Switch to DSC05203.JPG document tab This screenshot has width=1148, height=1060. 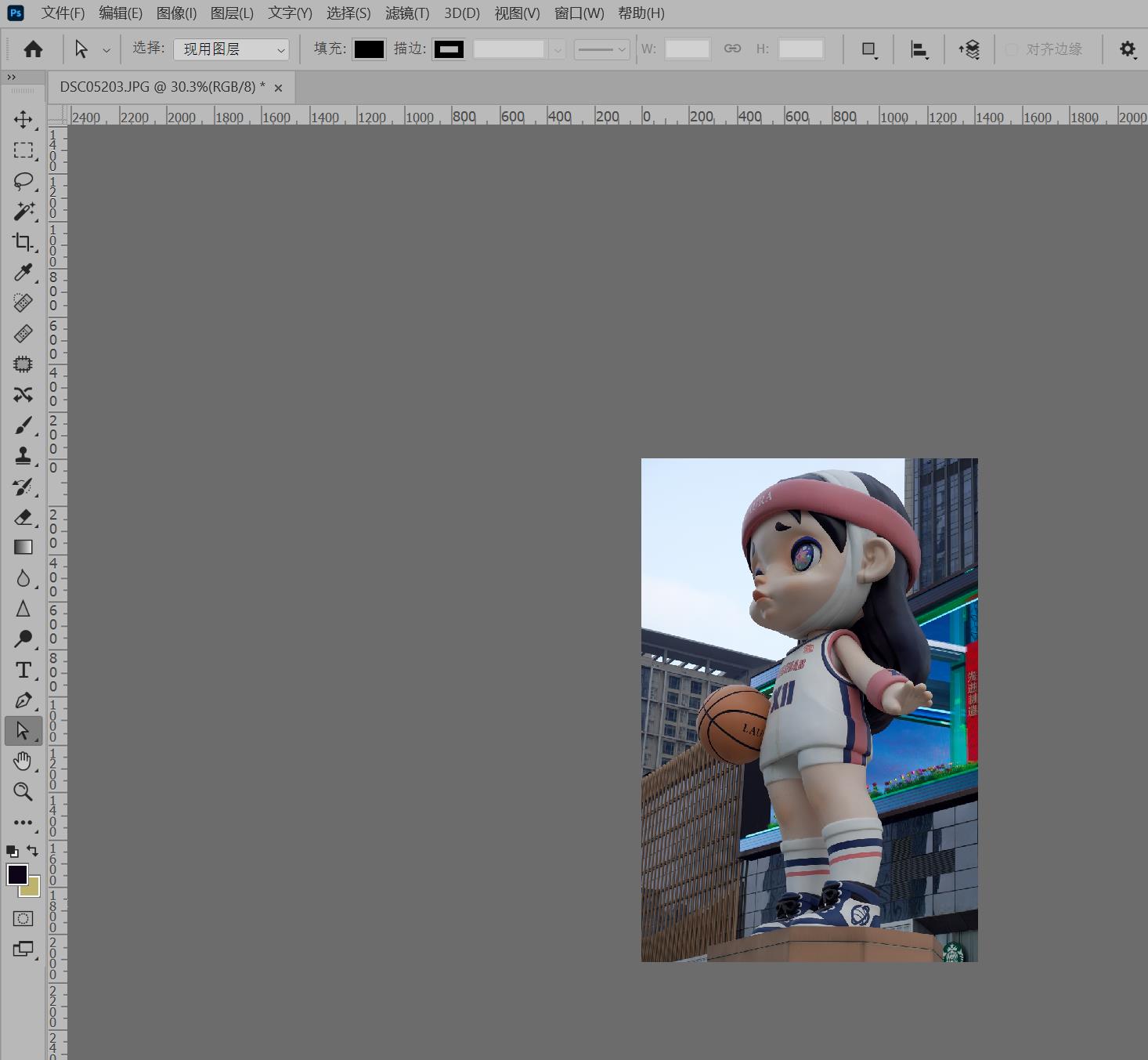click(x=162, y=87)
